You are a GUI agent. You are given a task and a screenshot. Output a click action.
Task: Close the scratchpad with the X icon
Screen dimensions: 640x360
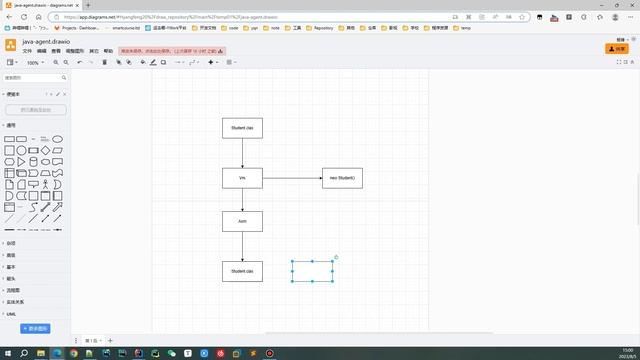[x=64, y=94]
